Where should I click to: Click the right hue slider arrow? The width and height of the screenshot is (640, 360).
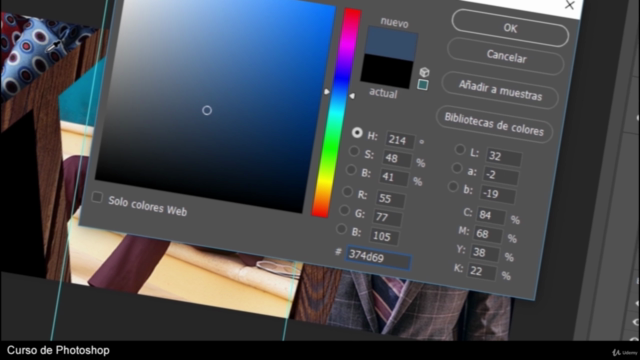pyautogui.click(x=352, y=96)
